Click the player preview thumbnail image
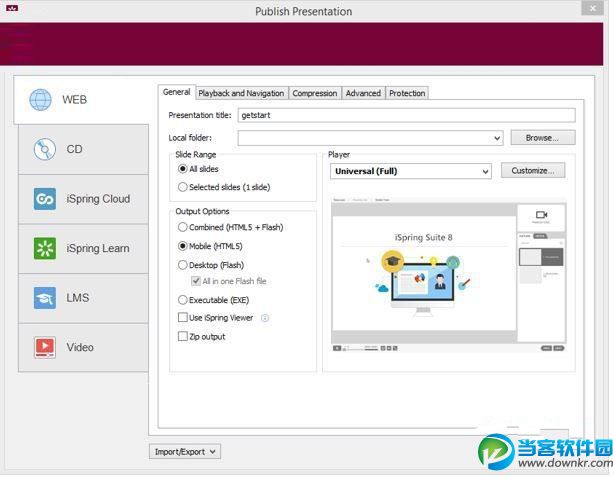 tap(448, 274)
